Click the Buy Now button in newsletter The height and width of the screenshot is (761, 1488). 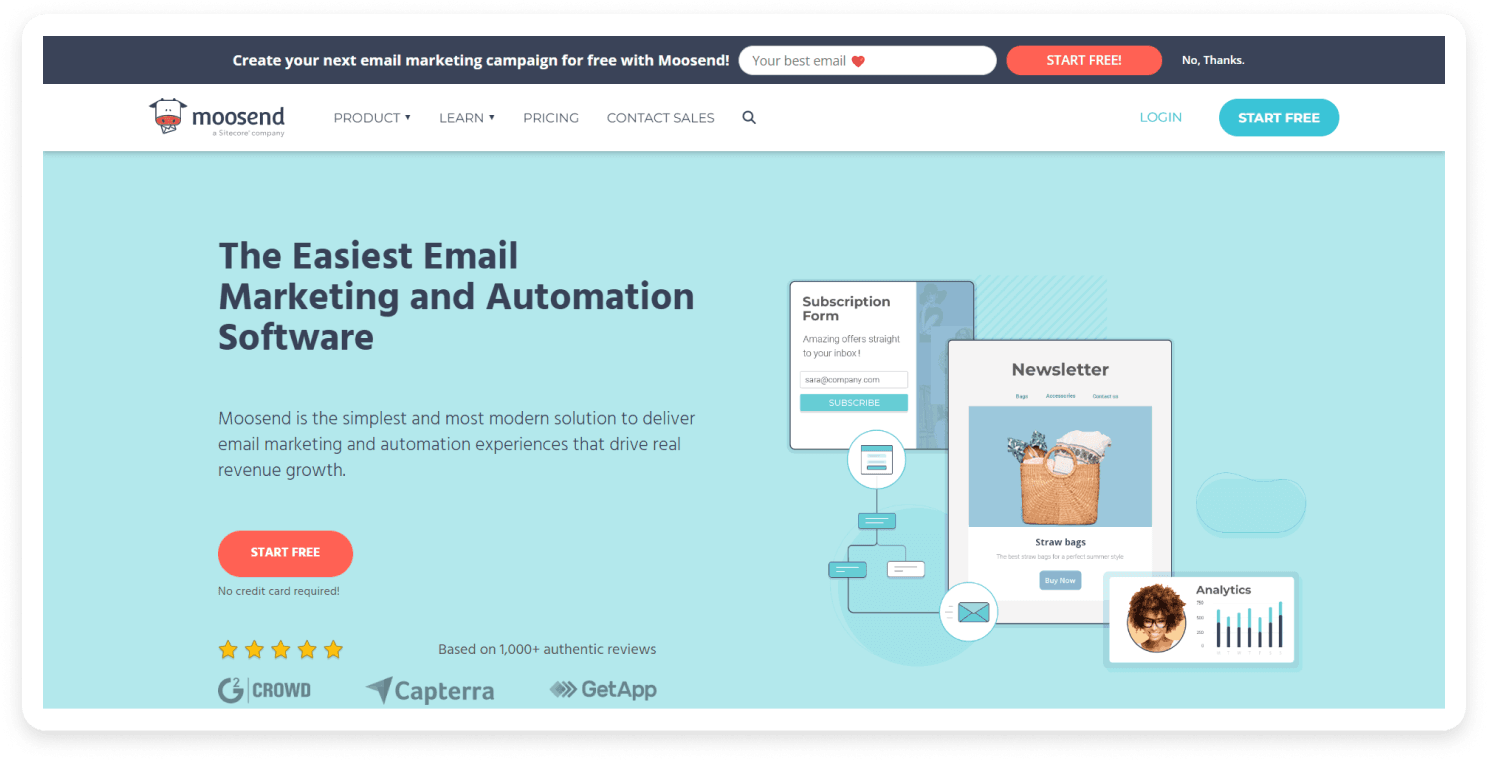[x=1060, y=580]
